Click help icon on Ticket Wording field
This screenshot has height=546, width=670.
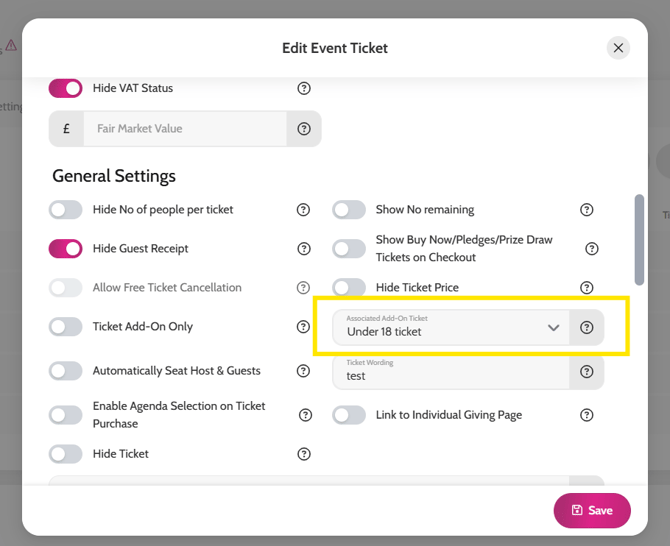click(587, 372)
